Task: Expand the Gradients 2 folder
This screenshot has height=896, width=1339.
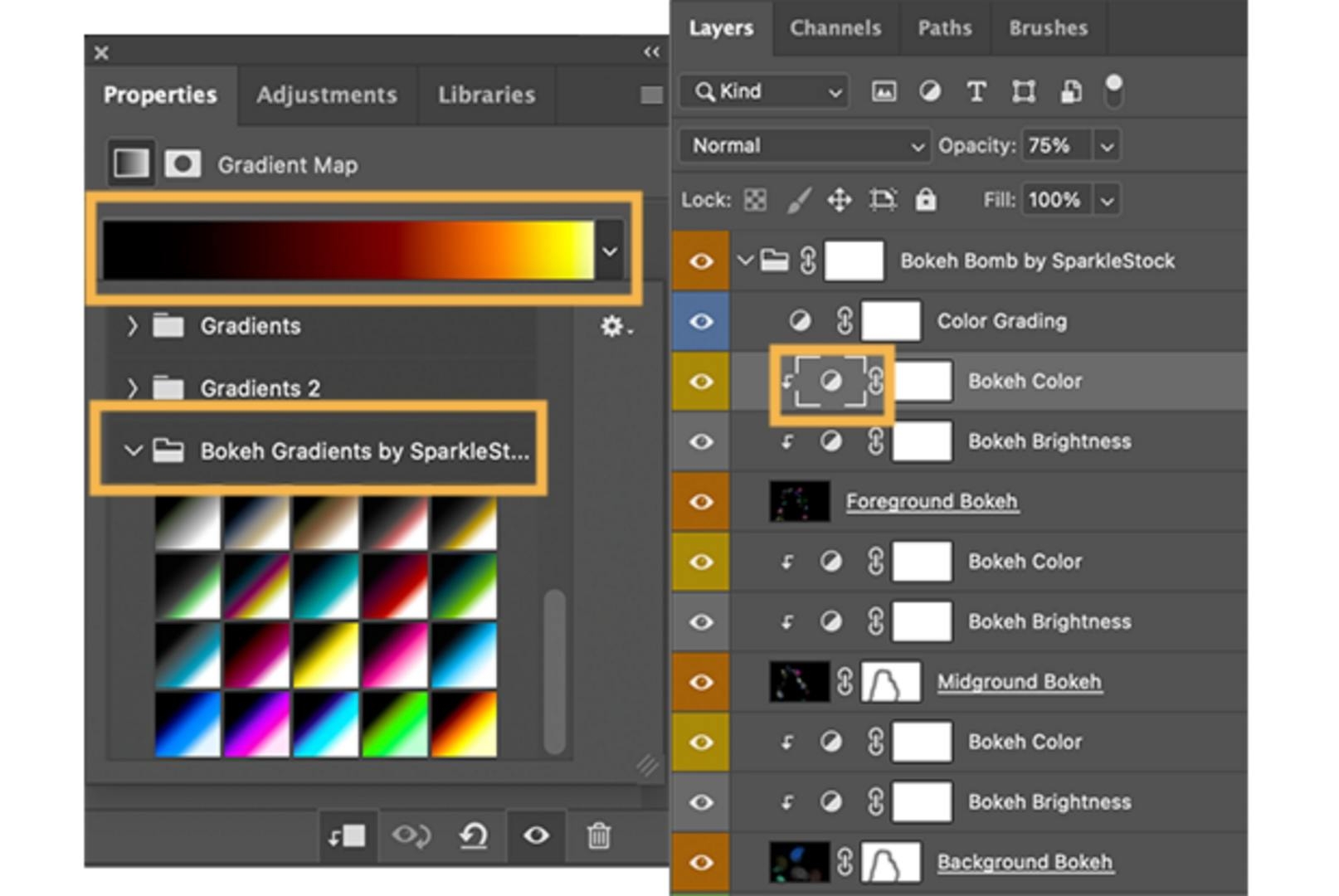Action: 133,387
